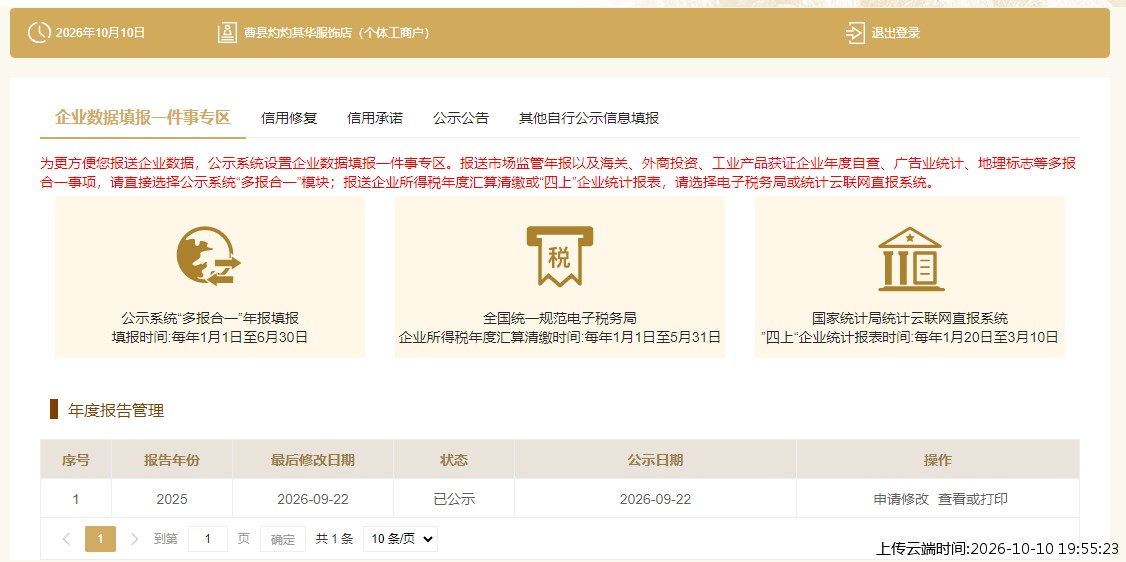Viewport: 1126px width, 562px height.
Task: Click 退出登录 to log out
Action: point(895,33)
